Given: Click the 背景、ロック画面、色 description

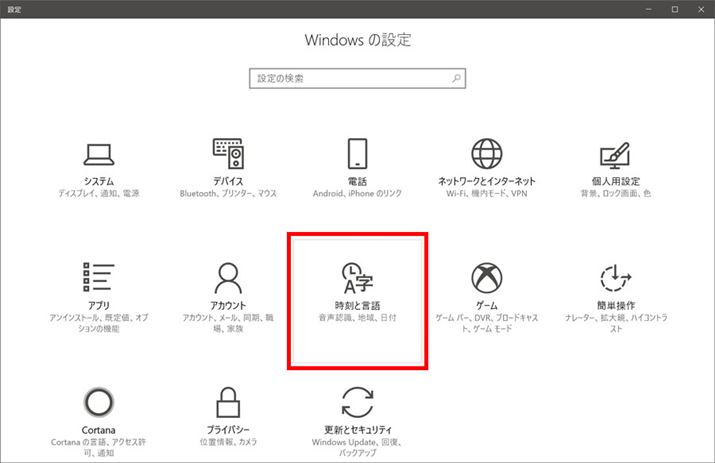Looking at the screenshot, I should click(616, 193).
